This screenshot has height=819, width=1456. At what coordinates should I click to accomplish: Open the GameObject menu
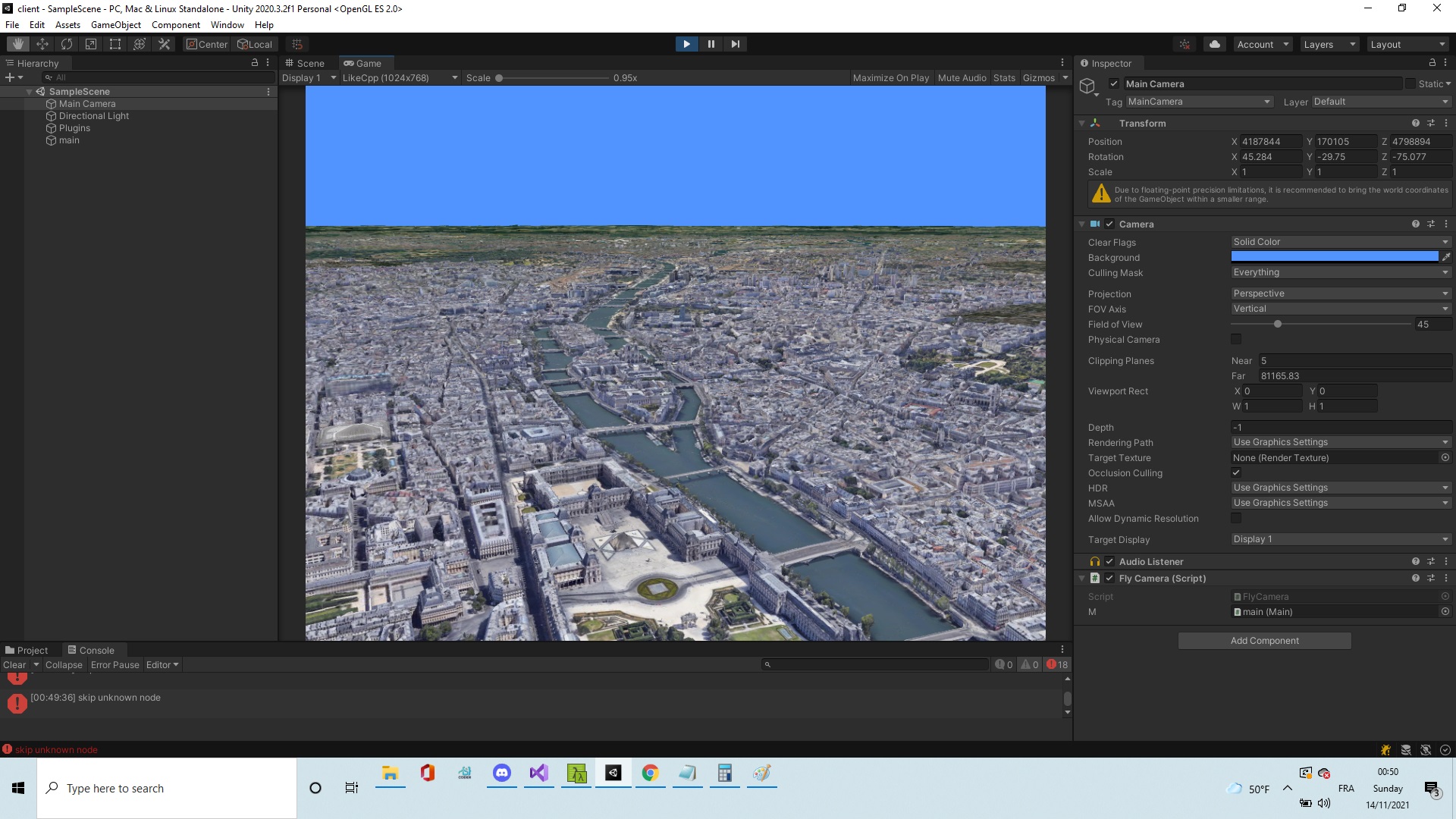(x=115, y=24)
